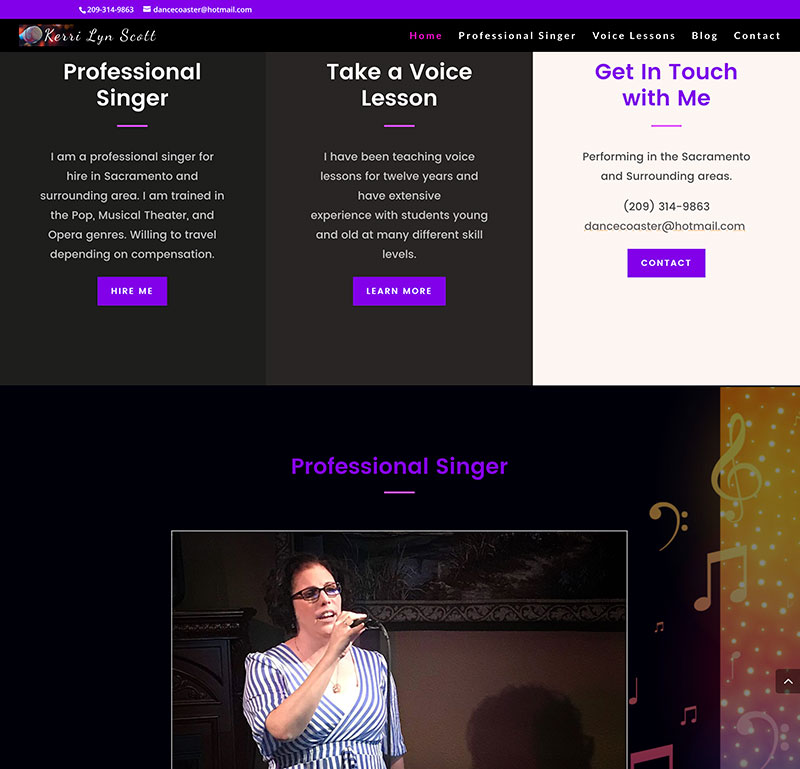800x769 pixels.
Task: Open Contact in the navigation bar
Action: [x=757, y=36]
